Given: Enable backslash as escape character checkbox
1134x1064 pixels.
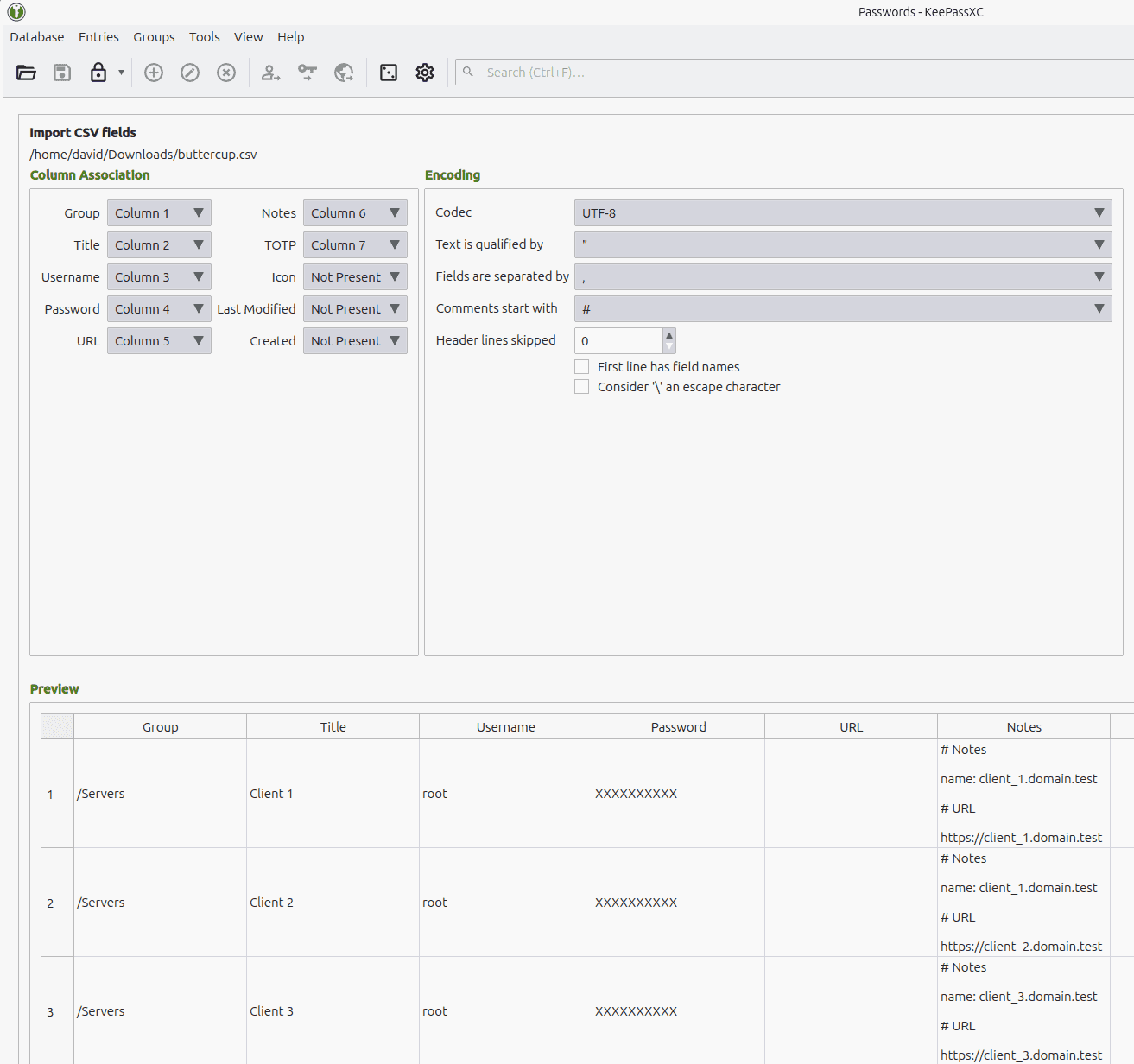Looking at the screenshot, I should click(x=582, y=387).
